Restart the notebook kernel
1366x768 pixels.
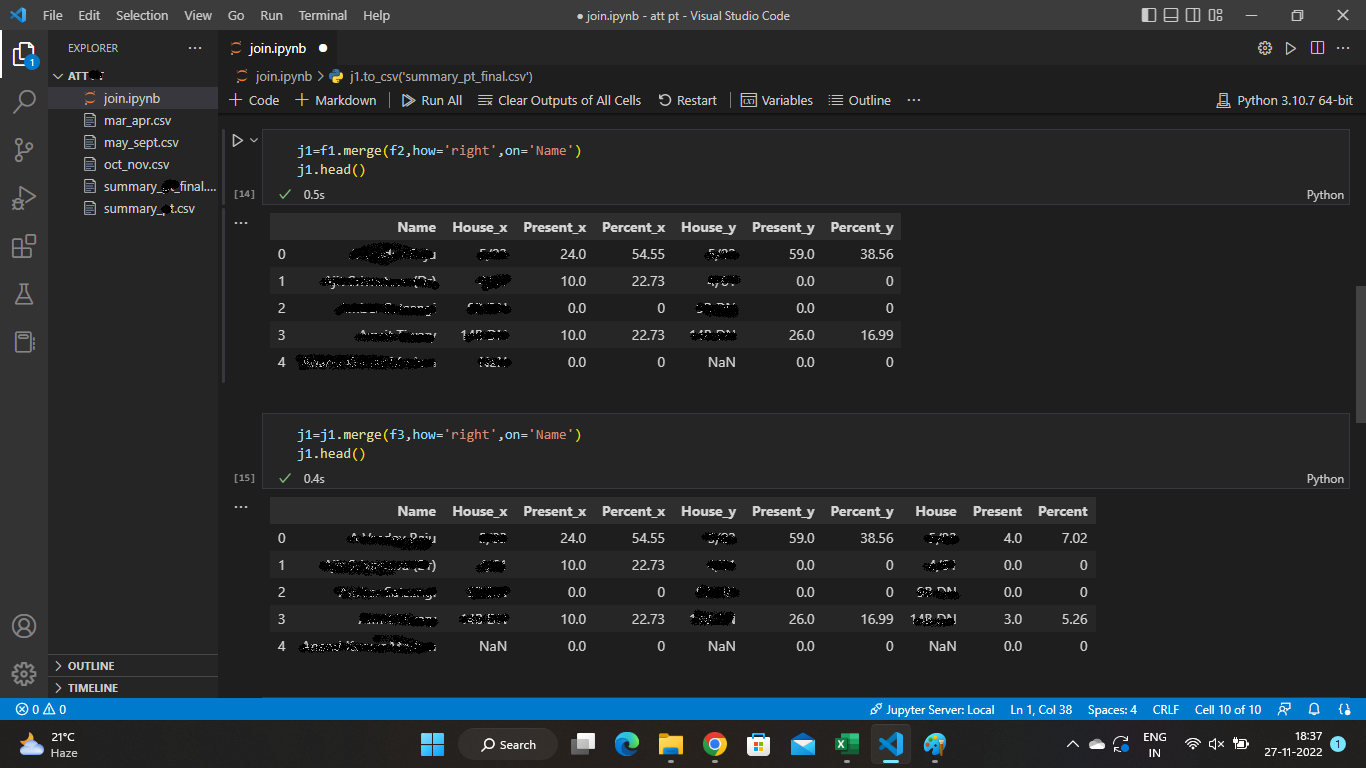[x=687, y=100]
